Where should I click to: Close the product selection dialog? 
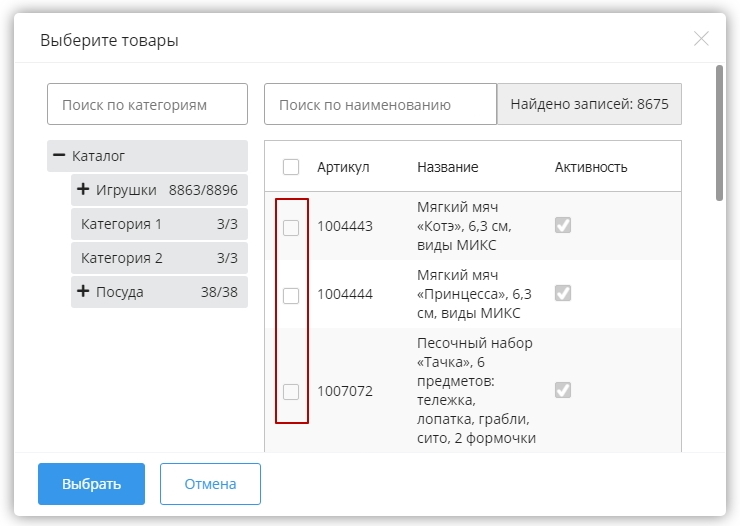(x=701, y=39)
